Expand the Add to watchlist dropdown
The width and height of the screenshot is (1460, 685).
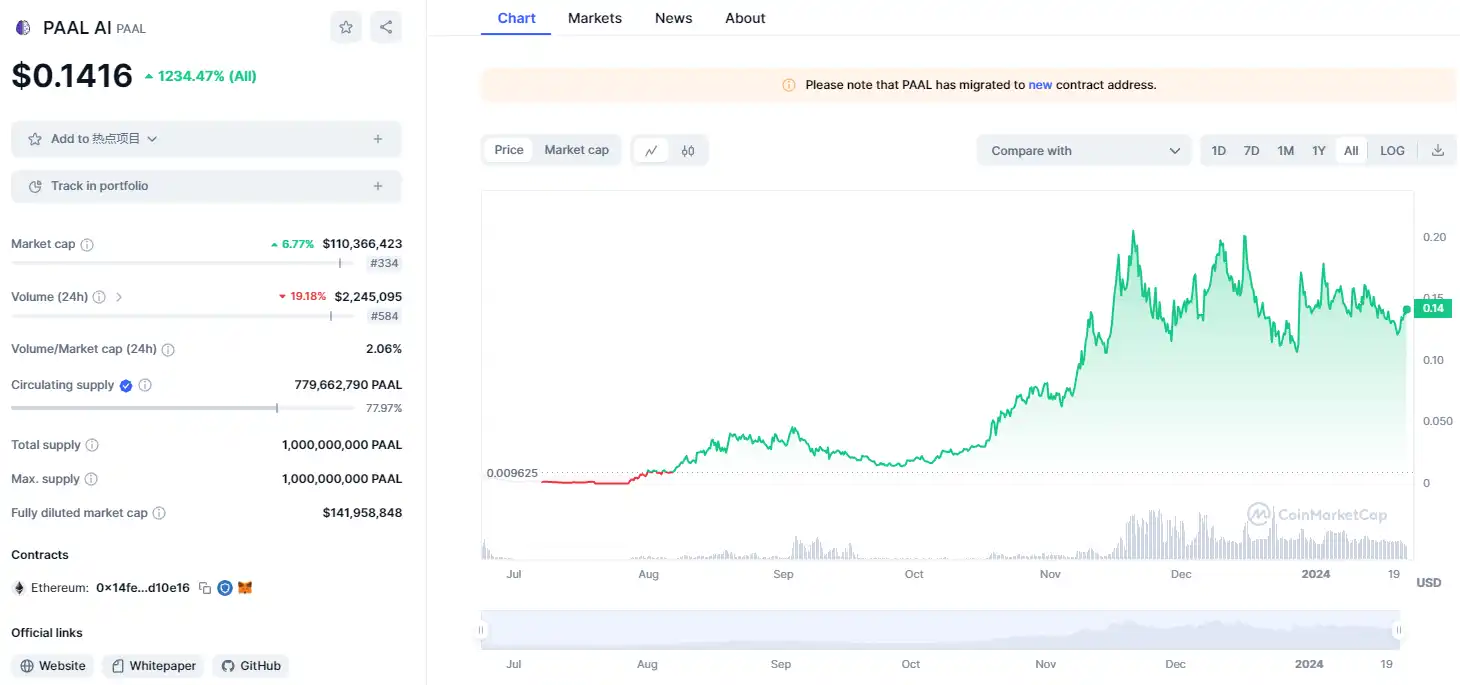(152, 139)
